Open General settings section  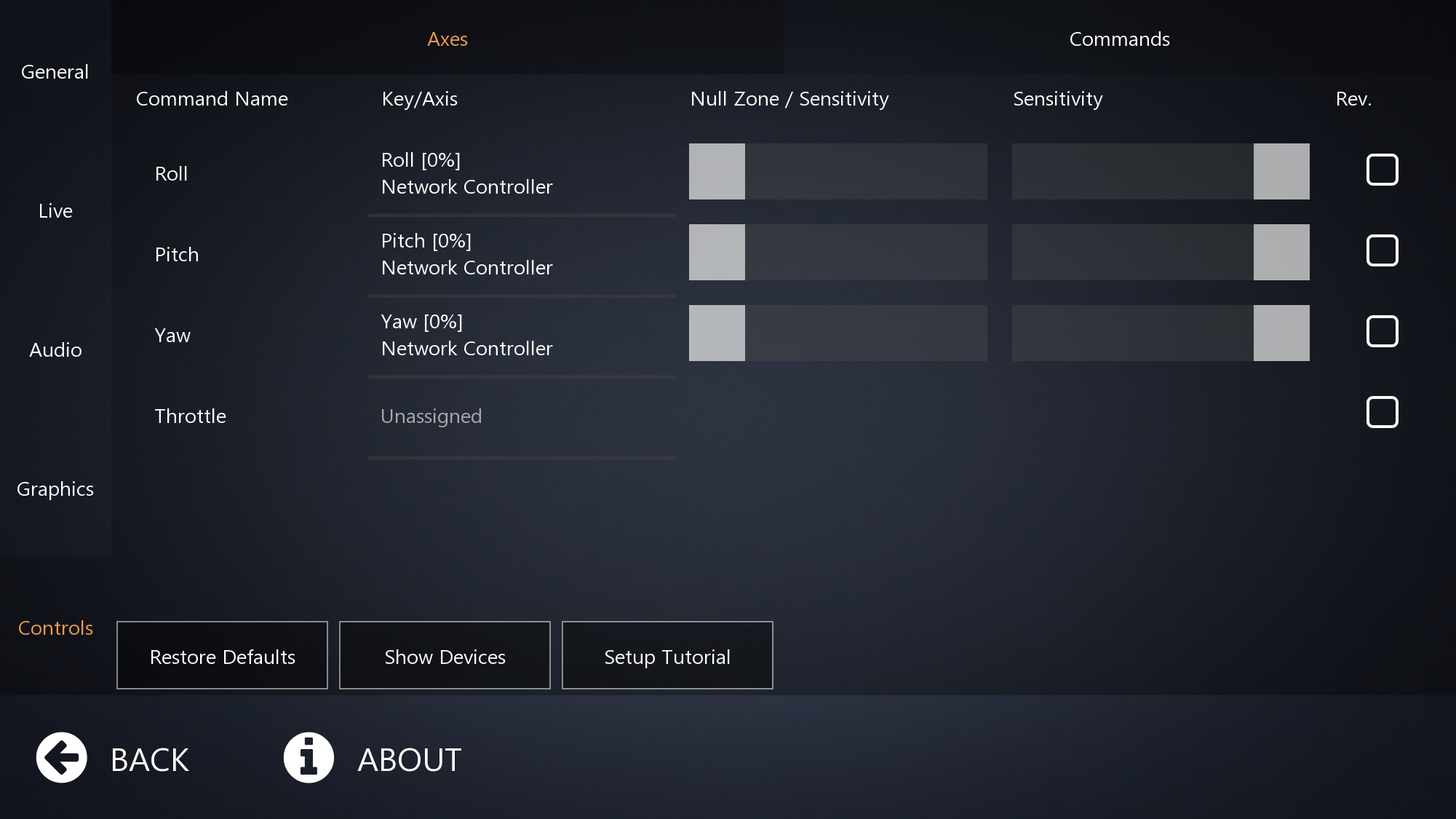point(55,71)
